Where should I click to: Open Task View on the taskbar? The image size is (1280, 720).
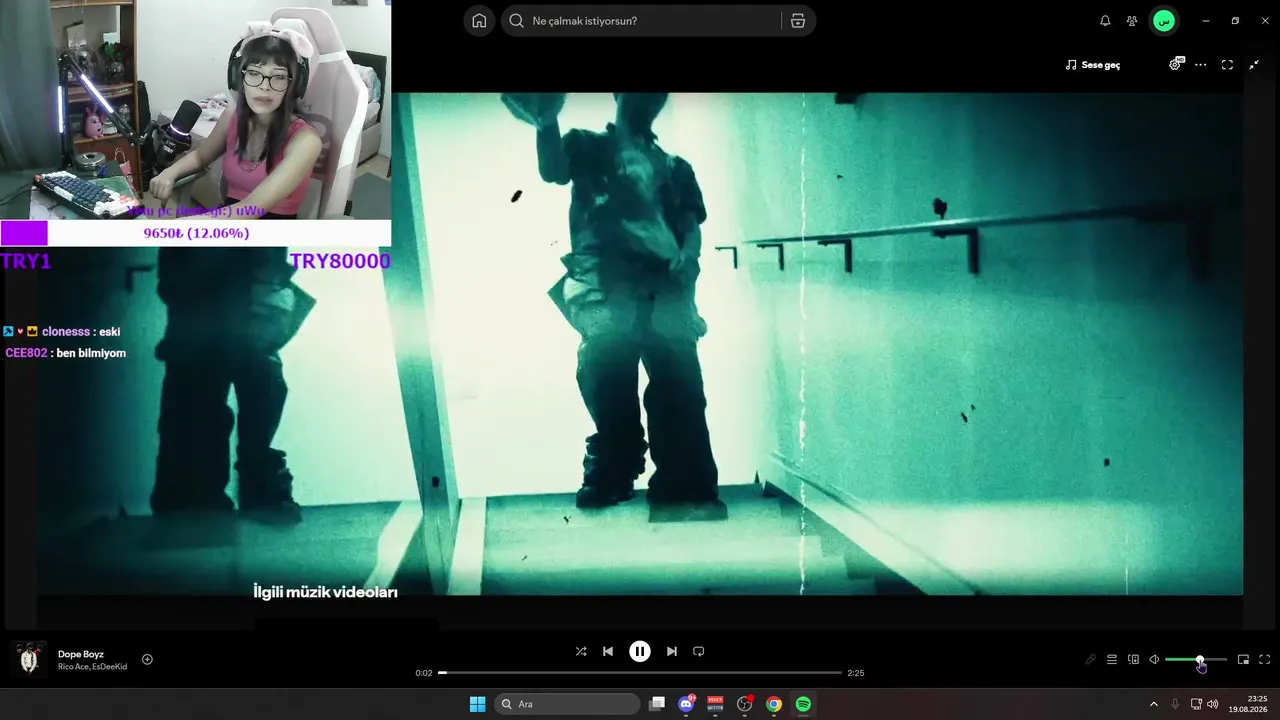(657, 704)
